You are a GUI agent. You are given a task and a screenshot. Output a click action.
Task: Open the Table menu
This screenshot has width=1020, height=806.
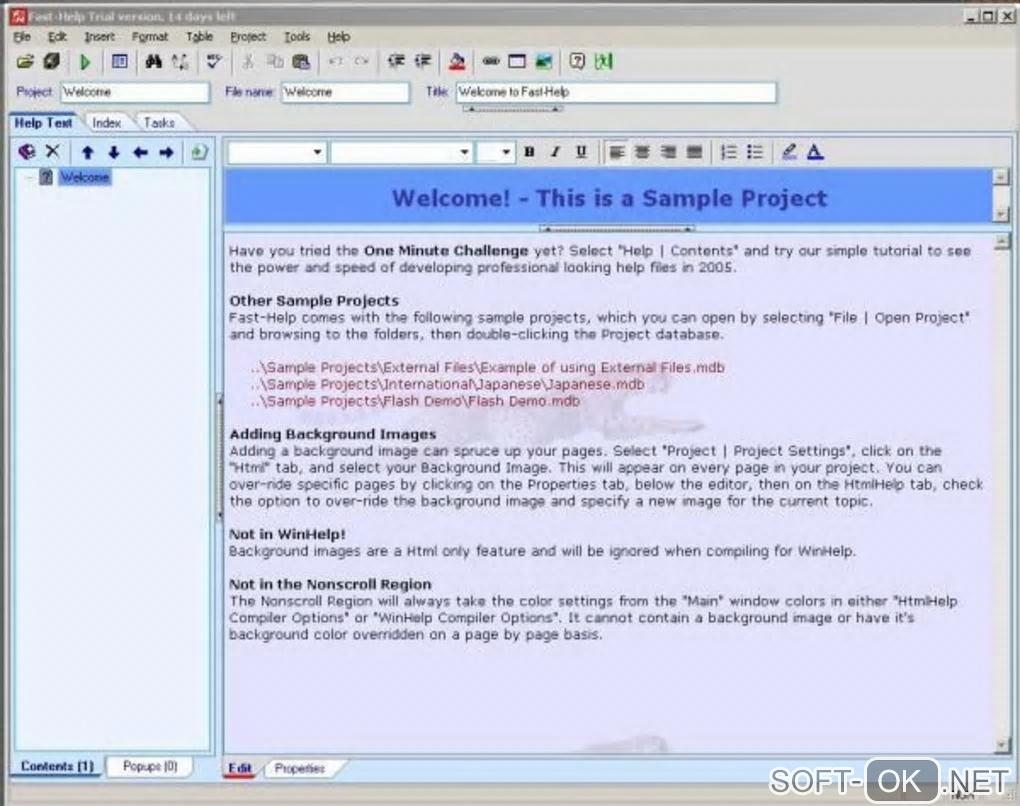(x=199, y=36)
